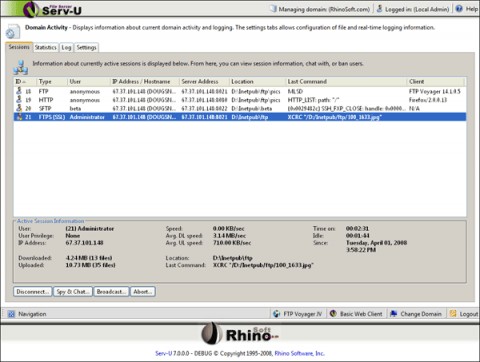
Task: Switch to the Statistics tab
Action: pyautogui.click(x=46, y=47)
